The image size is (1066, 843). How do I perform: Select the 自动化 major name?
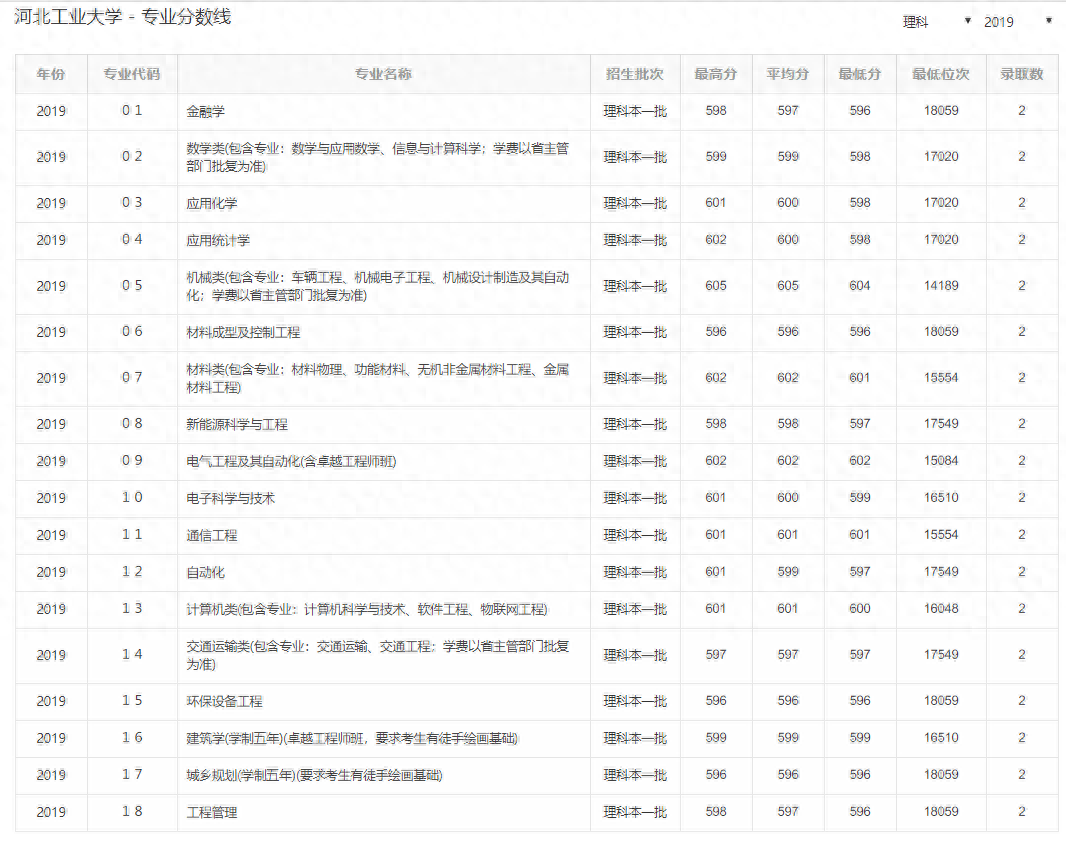coord(205,572)
